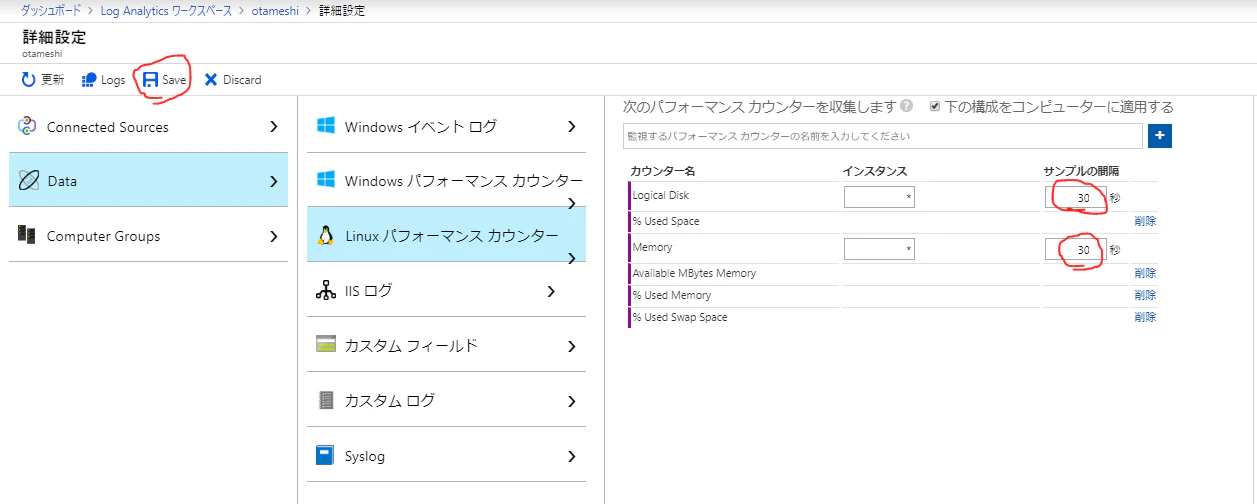The image size is (1257, 504).
Task: Toggle 下の構成をコンピューターに適用する checkbox
Action: tap(935, 106)
